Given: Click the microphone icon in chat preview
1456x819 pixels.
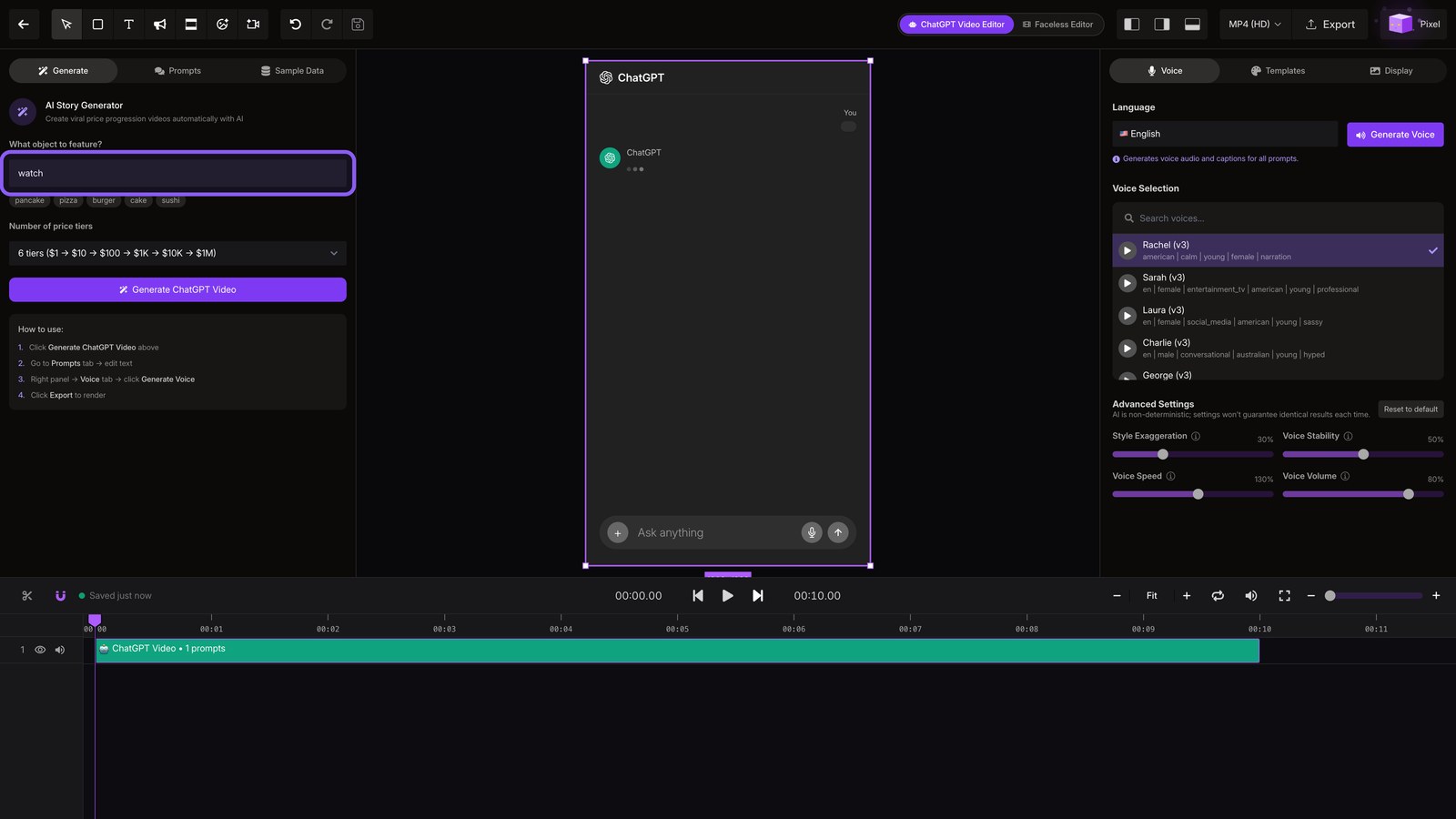Looking at the screenshot, I should coord(812,532).
